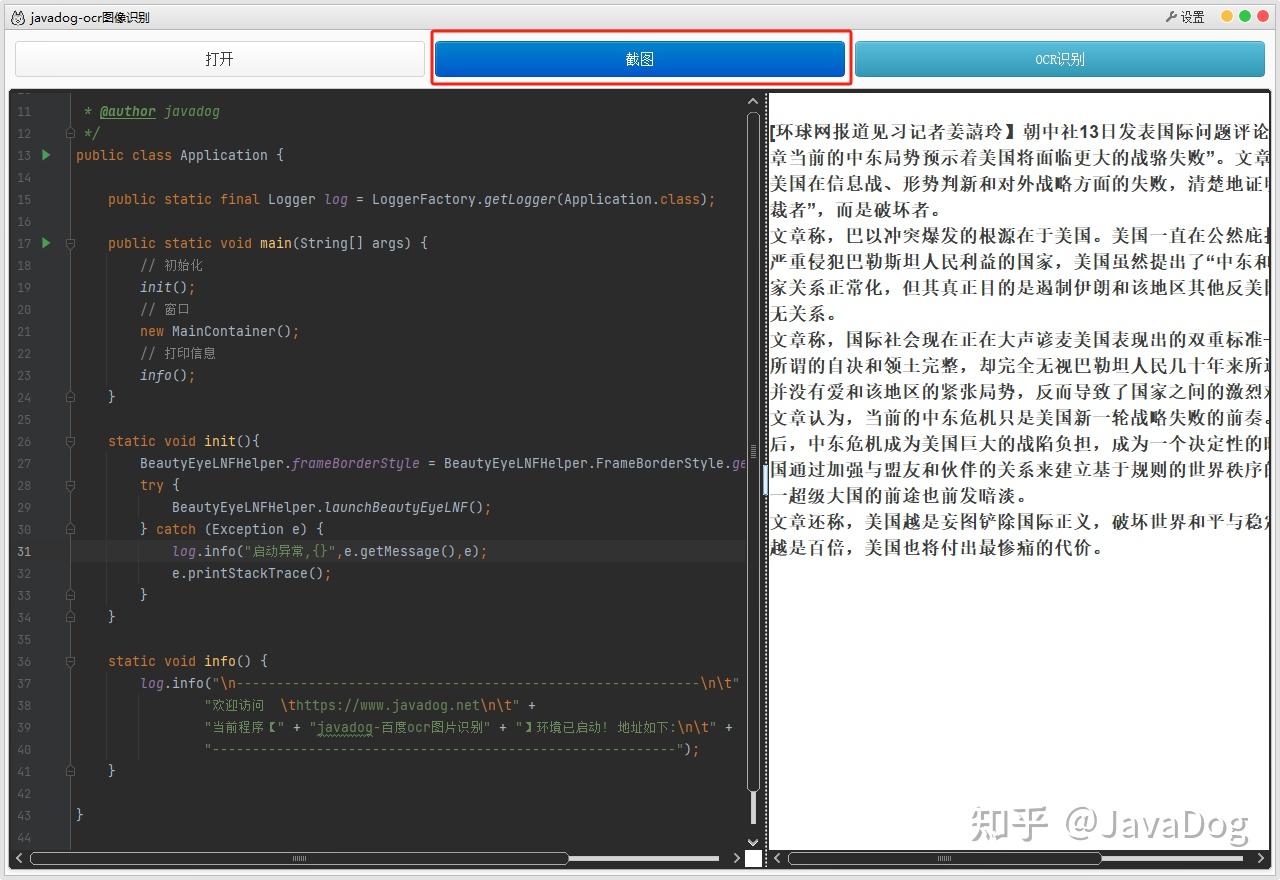Toggle code folding for the init() method
The image size is (1280, 880).
pyautogui.click(x=70, y=441)
